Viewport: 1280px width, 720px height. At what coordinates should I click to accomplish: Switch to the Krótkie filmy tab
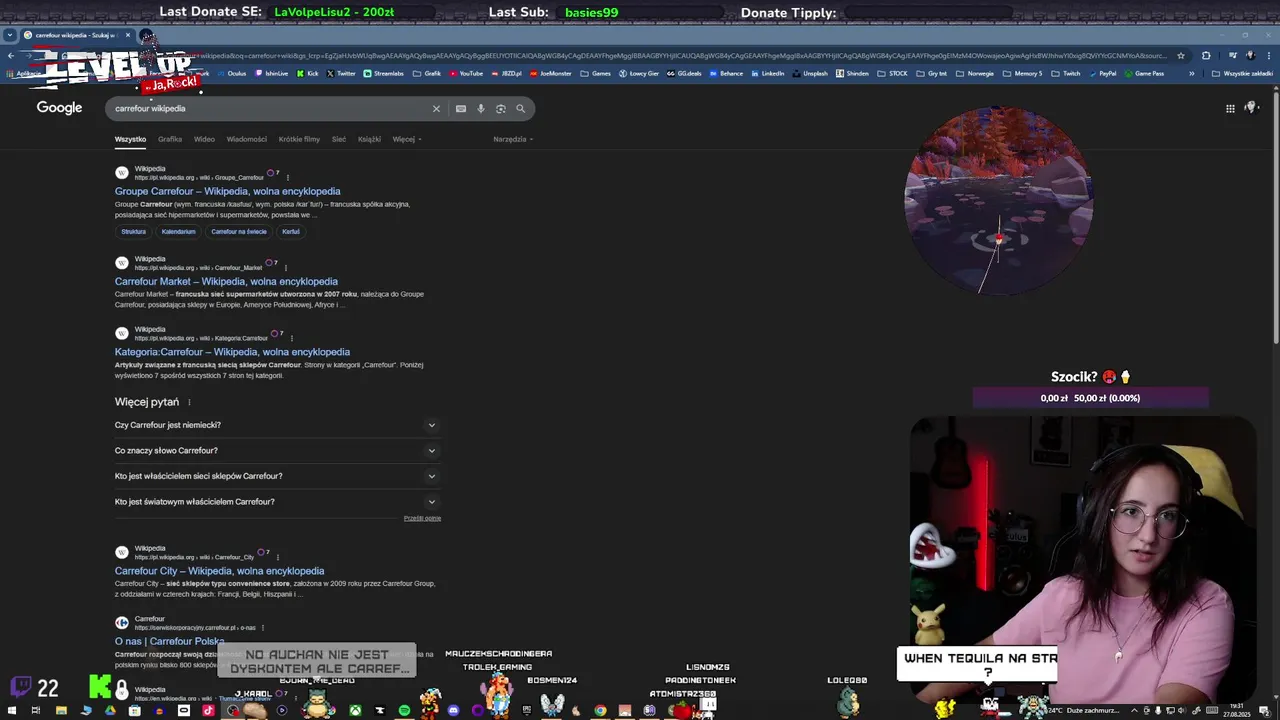click(x=299, y=139)
